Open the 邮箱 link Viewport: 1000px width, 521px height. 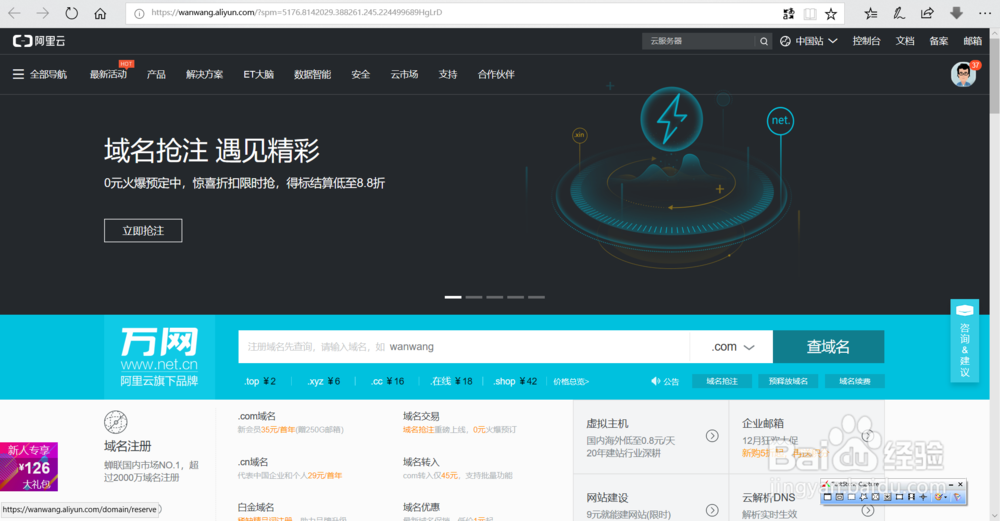973,41
